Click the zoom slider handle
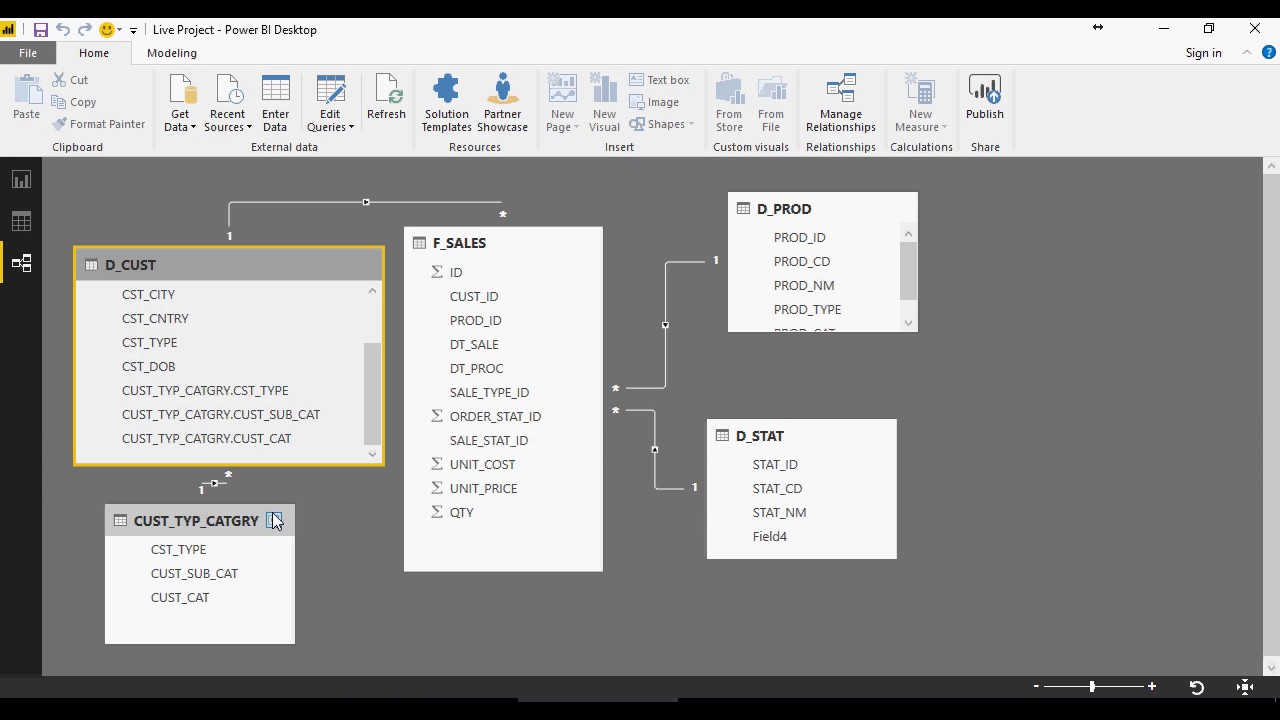This screenshot has height=720, width=1280. click(1092, 686)
